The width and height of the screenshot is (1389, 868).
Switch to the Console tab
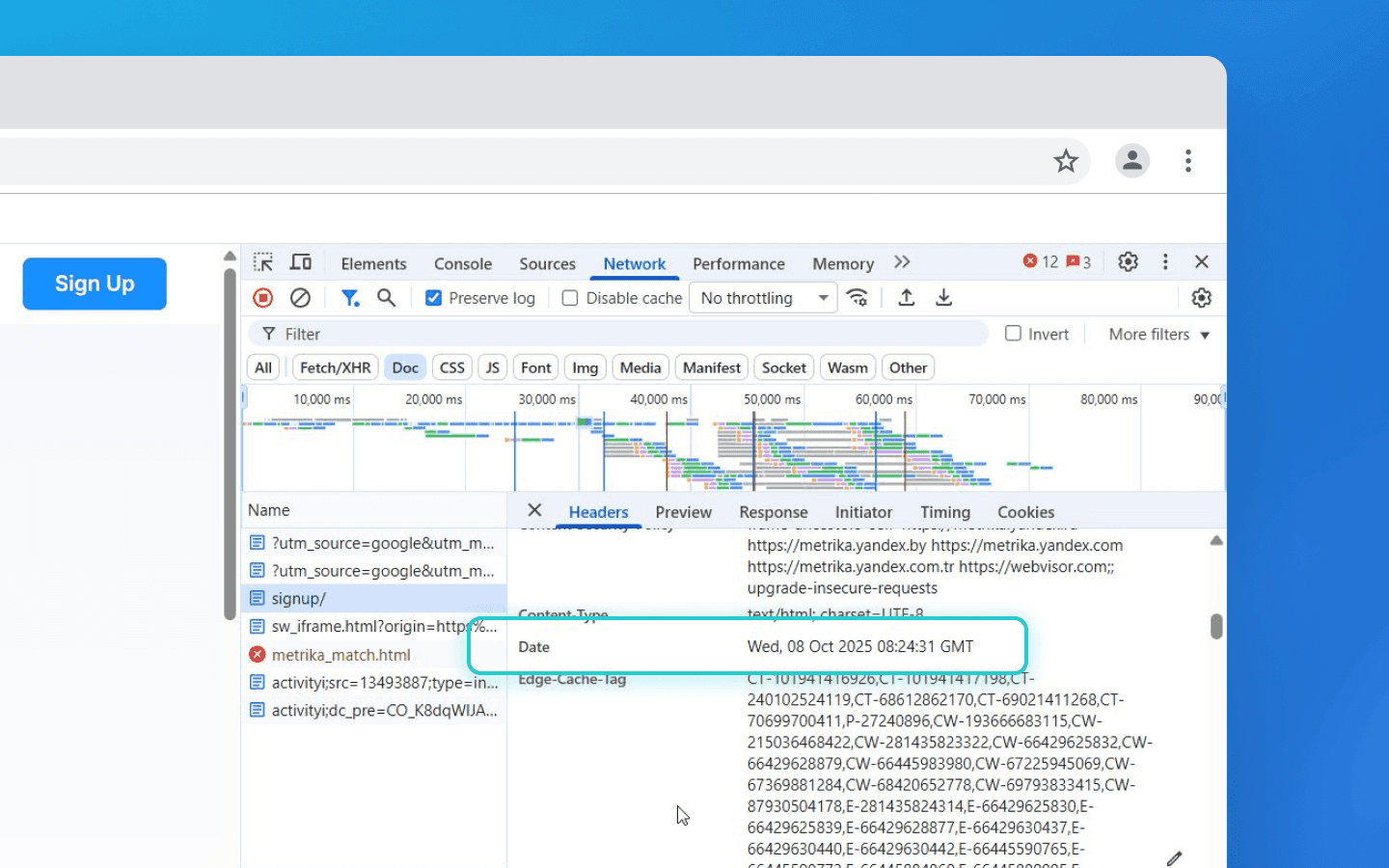click(463, 263)
